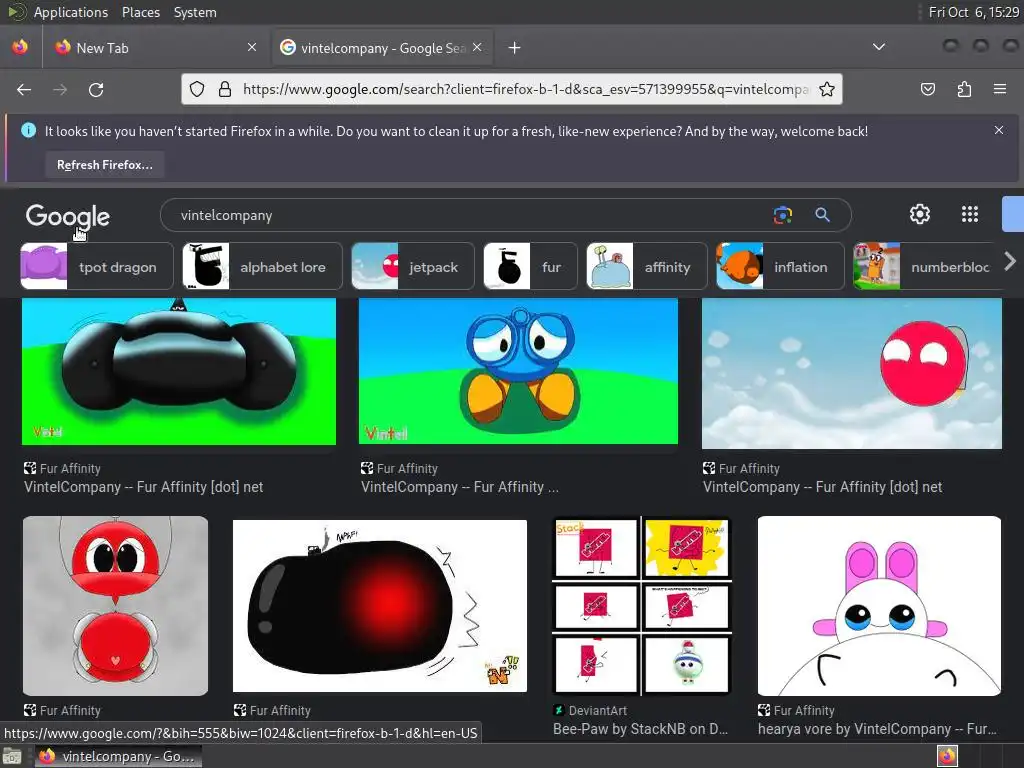Filter results by affinity chip
This screenshot has height=768, width=1024.
pyautogui.click(x=647, y=266)
